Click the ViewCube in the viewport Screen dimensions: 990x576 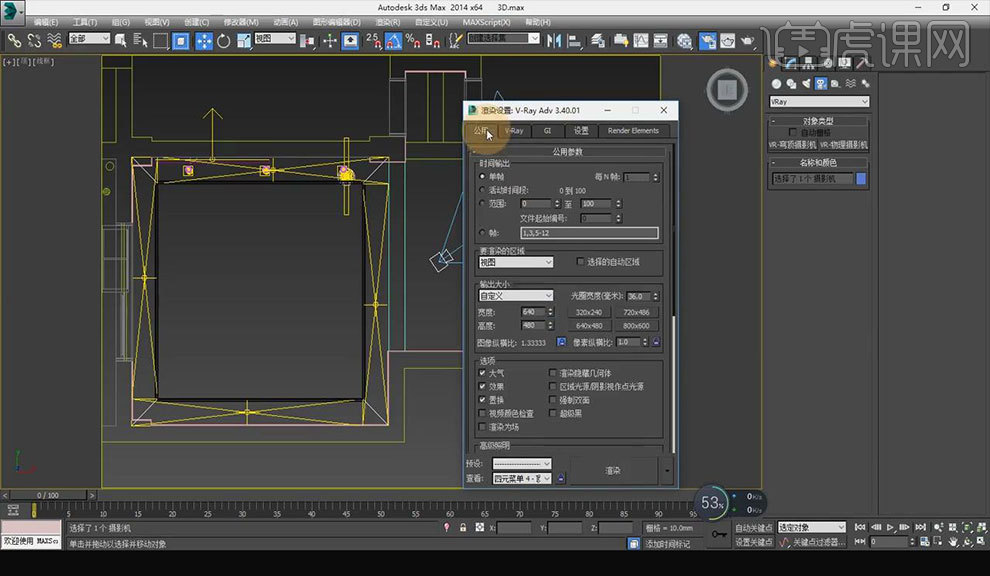727,90
